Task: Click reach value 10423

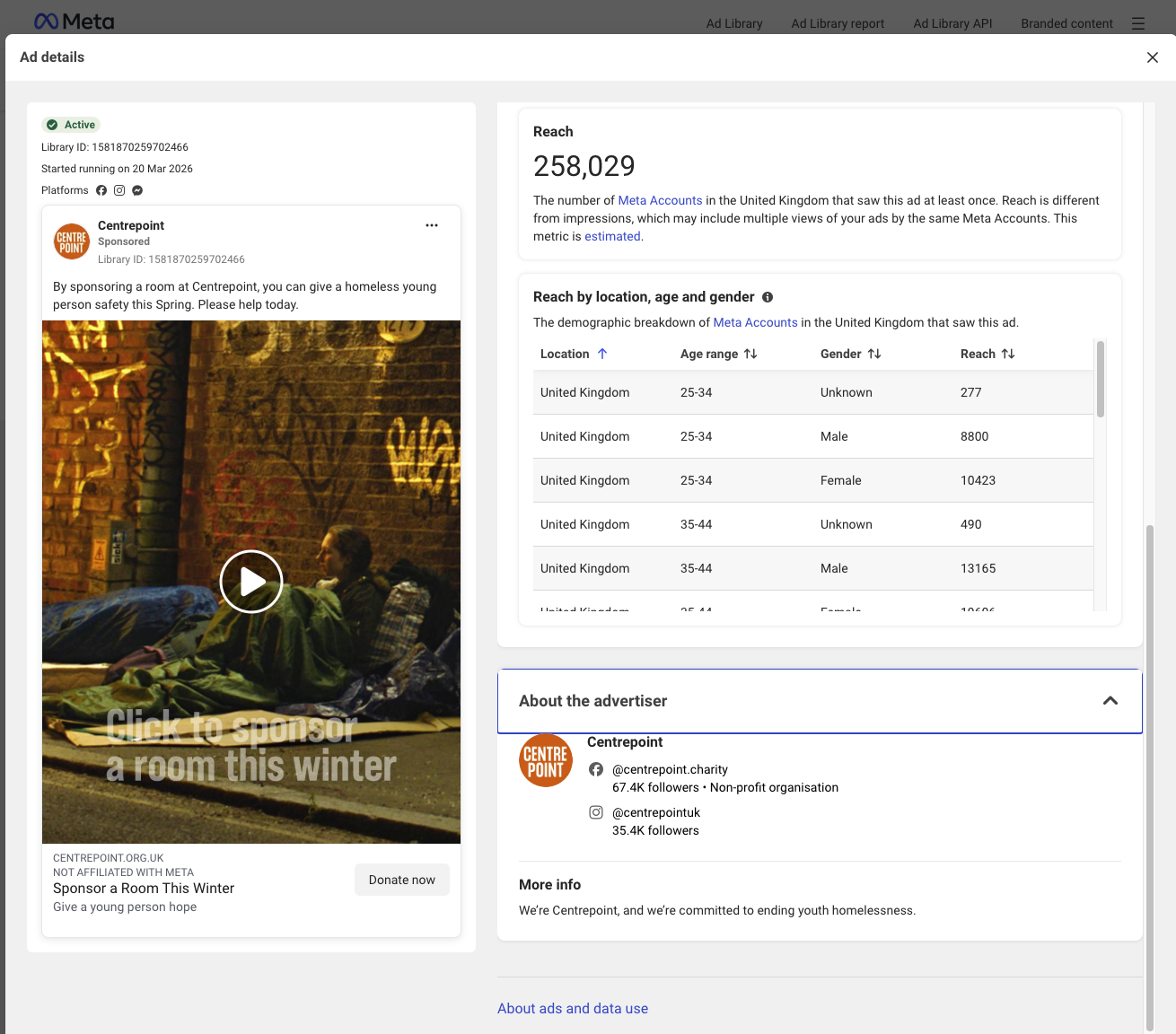Action: click(x=978, y=480)
